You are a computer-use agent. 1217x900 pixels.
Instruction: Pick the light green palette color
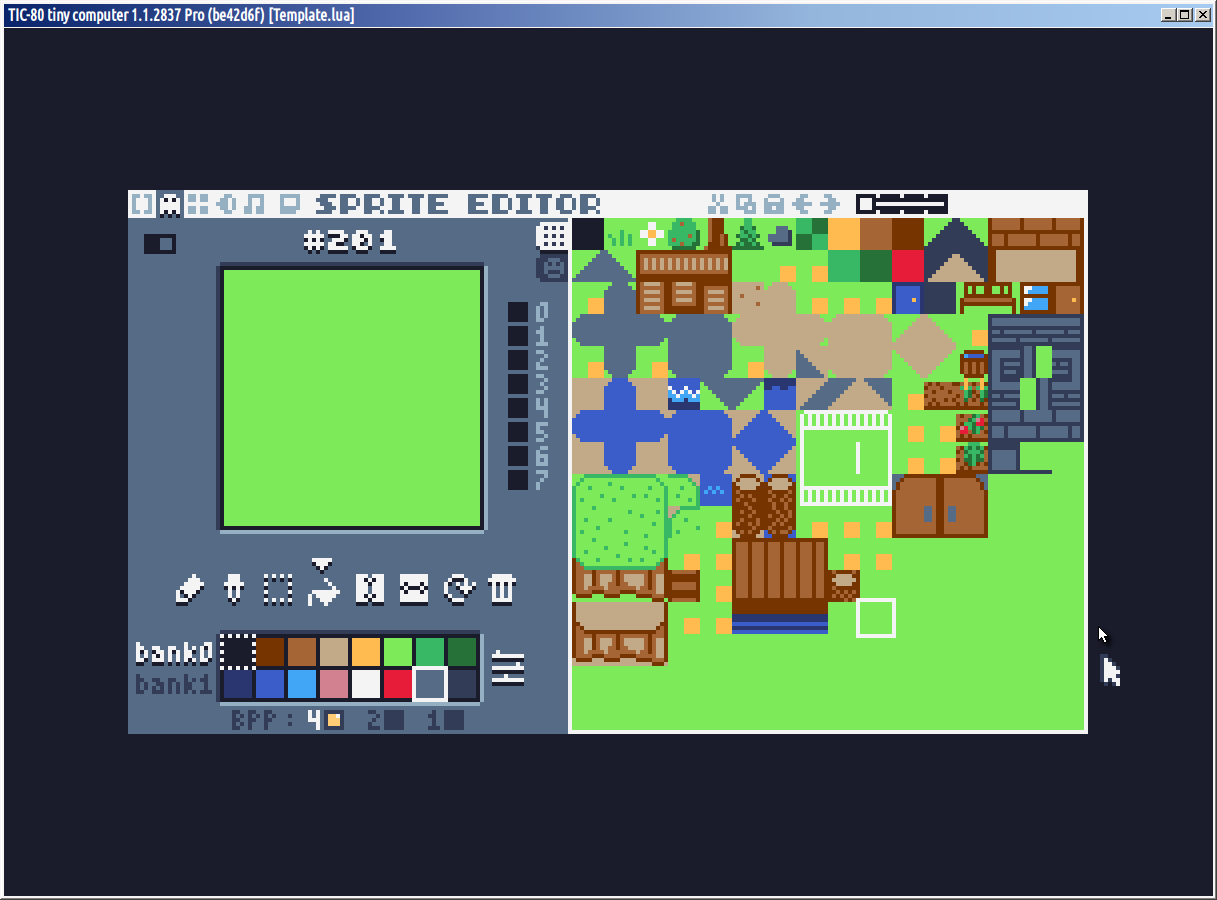(x=398, y=652)
